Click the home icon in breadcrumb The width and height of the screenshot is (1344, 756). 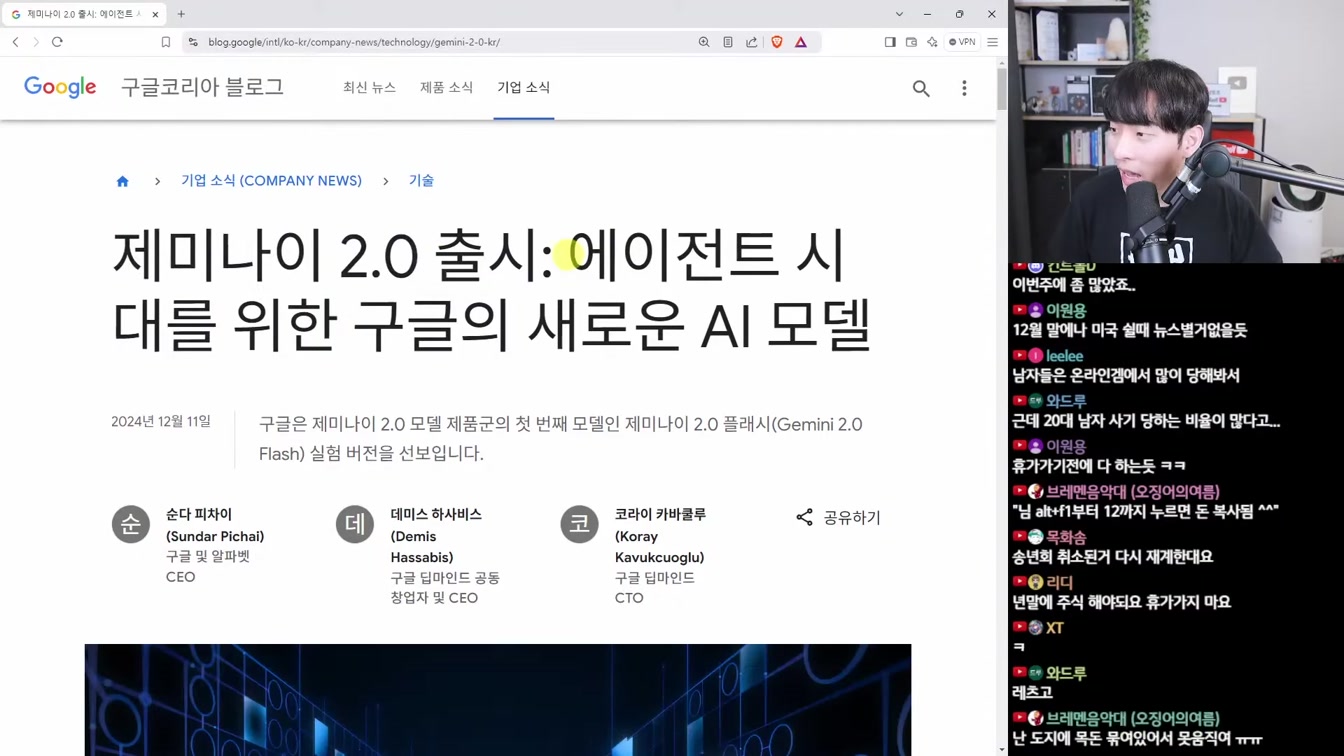(x=123, y=181)
